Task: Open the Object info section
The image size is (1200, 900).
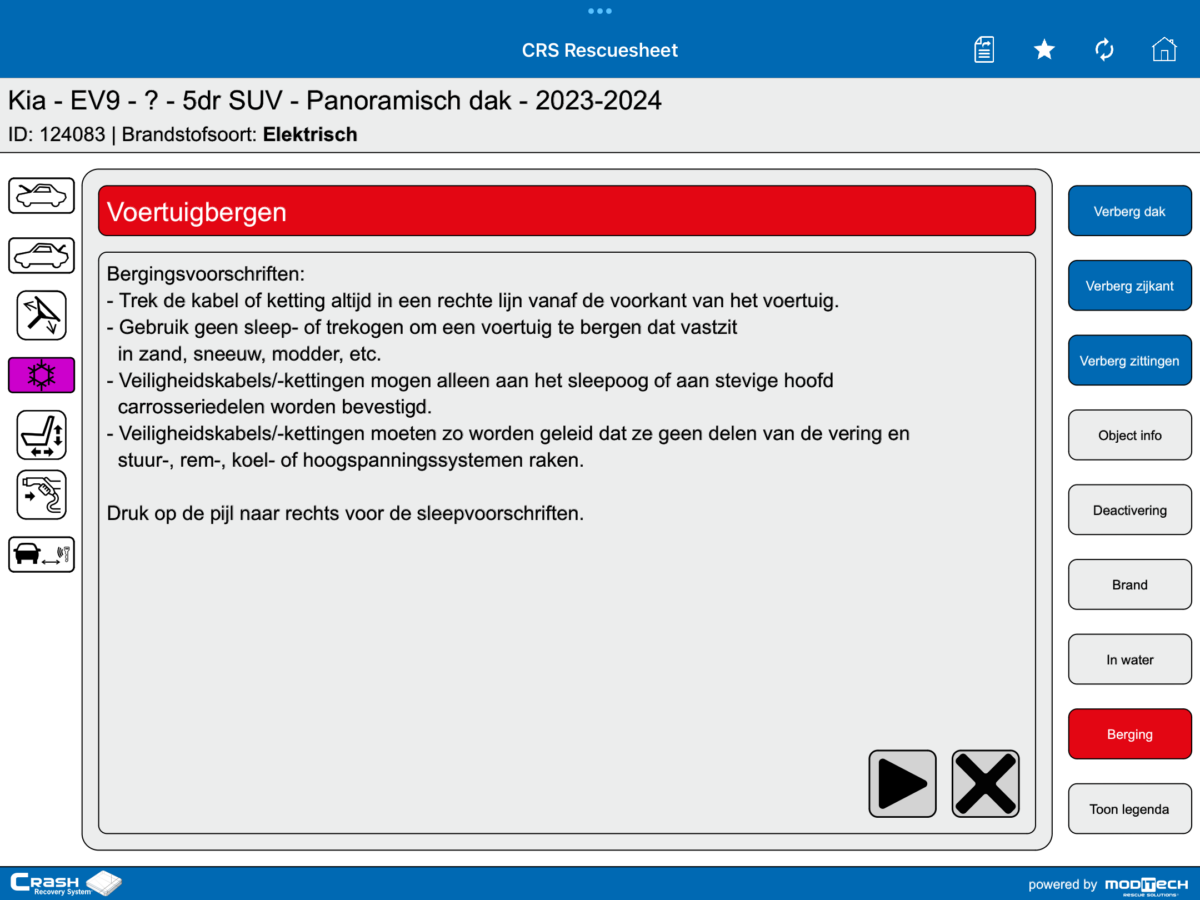Action: tap(1130, 435)
